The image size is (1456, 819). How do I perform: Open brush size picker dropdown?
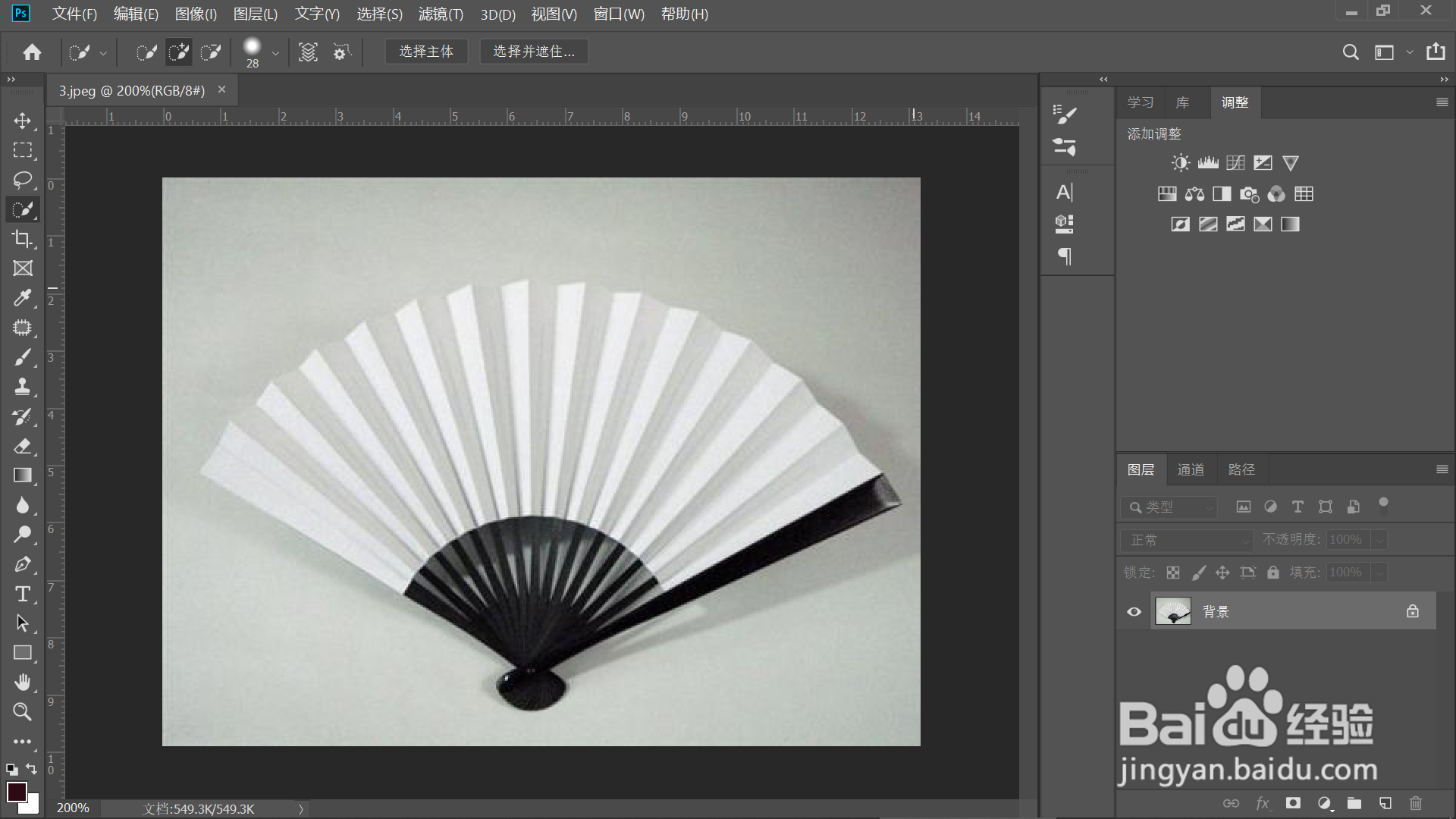(275, 53)
